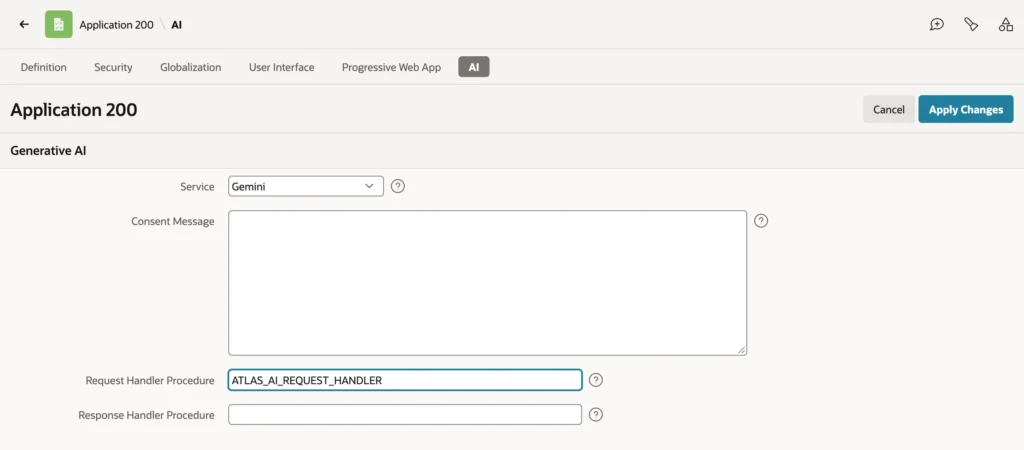Image resolution: width=1024 pixels, height=450 pixels.
Task: Click the Response Handler Procedure label
Action: pyautogui.click(x=146, y=415)
